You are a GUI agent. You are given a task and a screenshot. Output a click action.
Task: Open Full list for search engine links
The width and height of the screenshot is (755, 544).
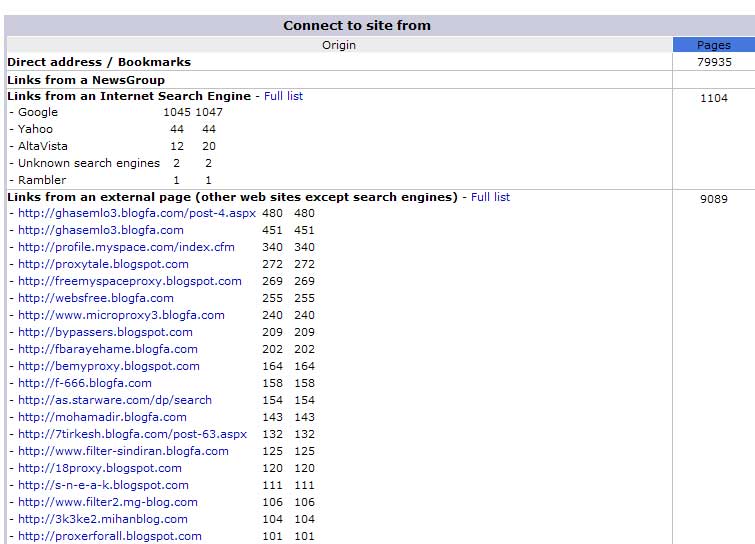click(283, 96)
